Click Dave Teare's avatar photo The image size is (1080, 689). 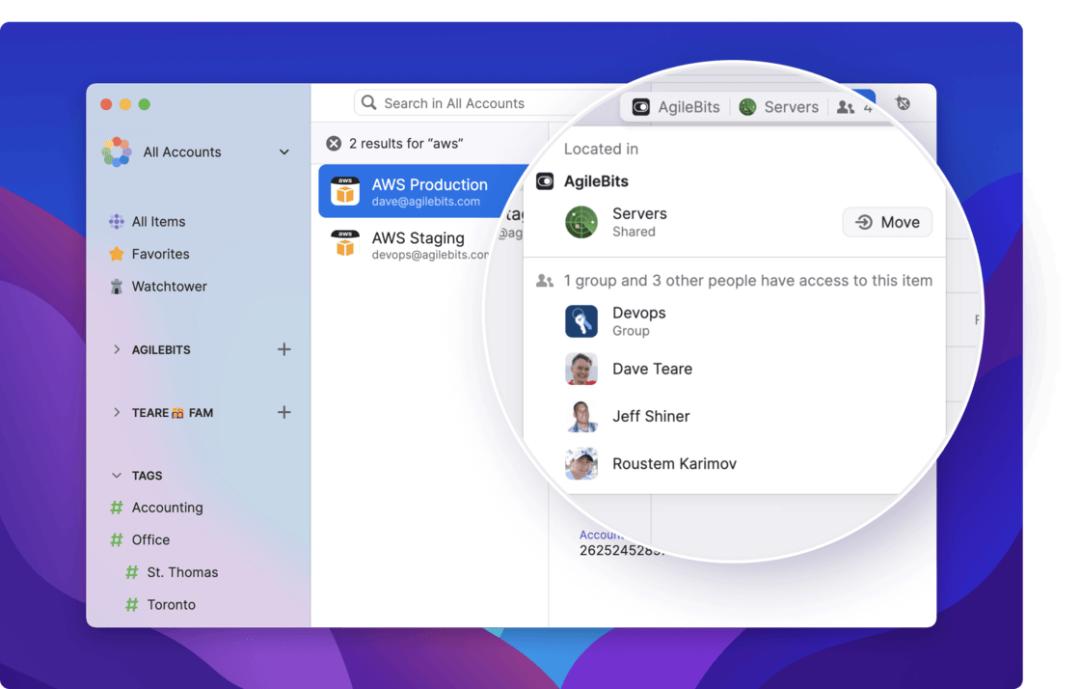coord(581,369)
